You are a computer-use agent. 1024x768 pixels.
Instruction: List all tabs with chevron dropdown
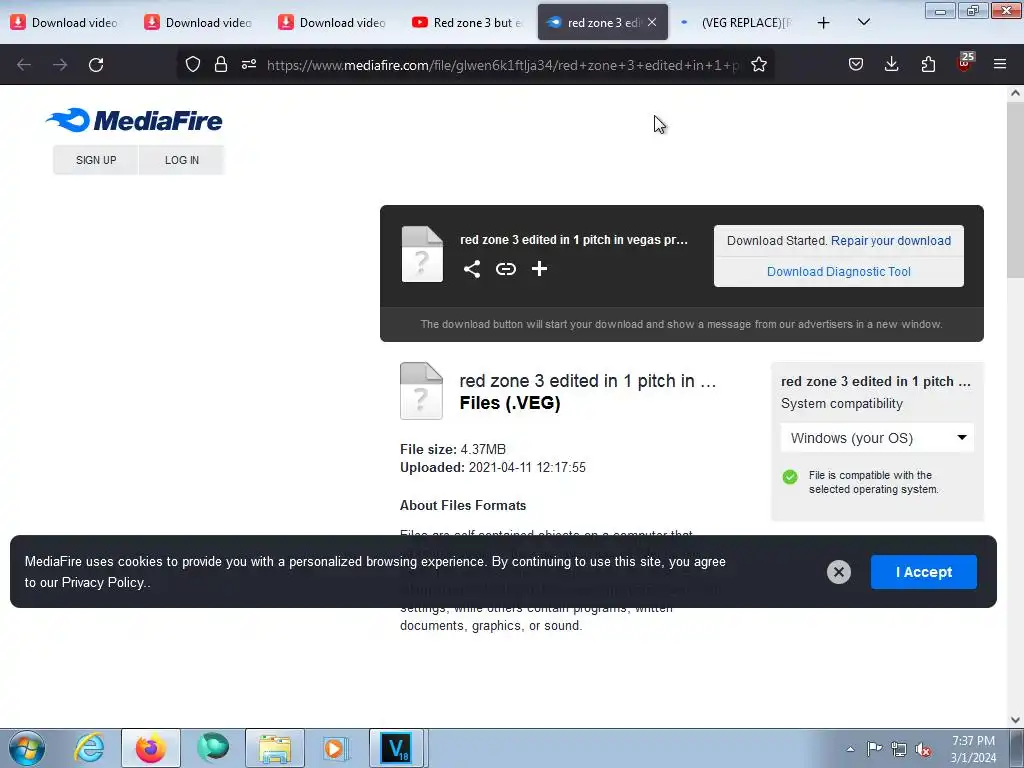863,23
